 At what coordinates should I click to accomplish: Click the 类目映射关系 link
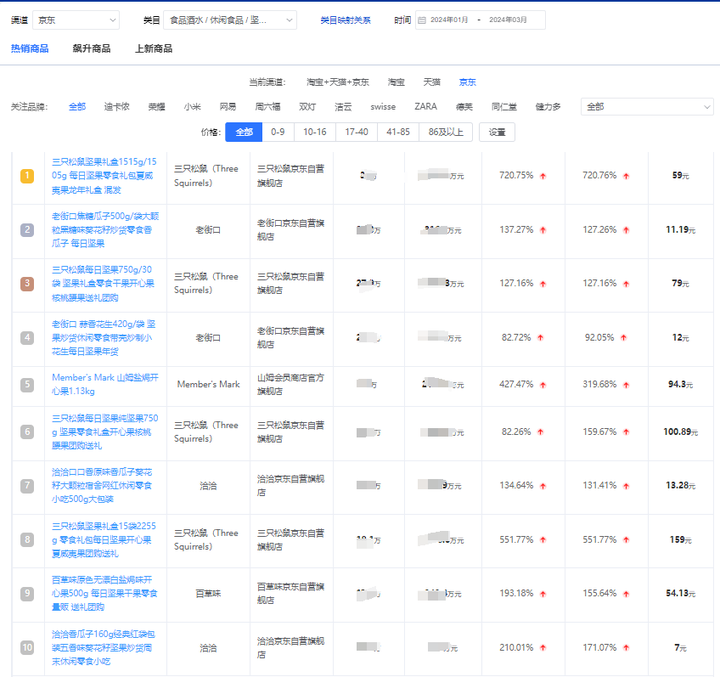click(x=345, y=20)
